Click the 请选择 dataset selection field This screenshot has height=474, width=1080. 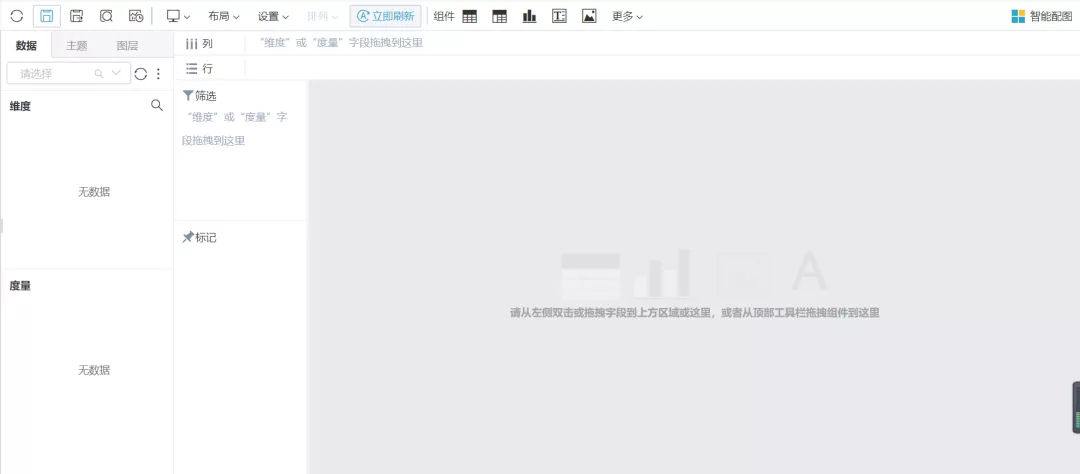click(x=68, y=73)
